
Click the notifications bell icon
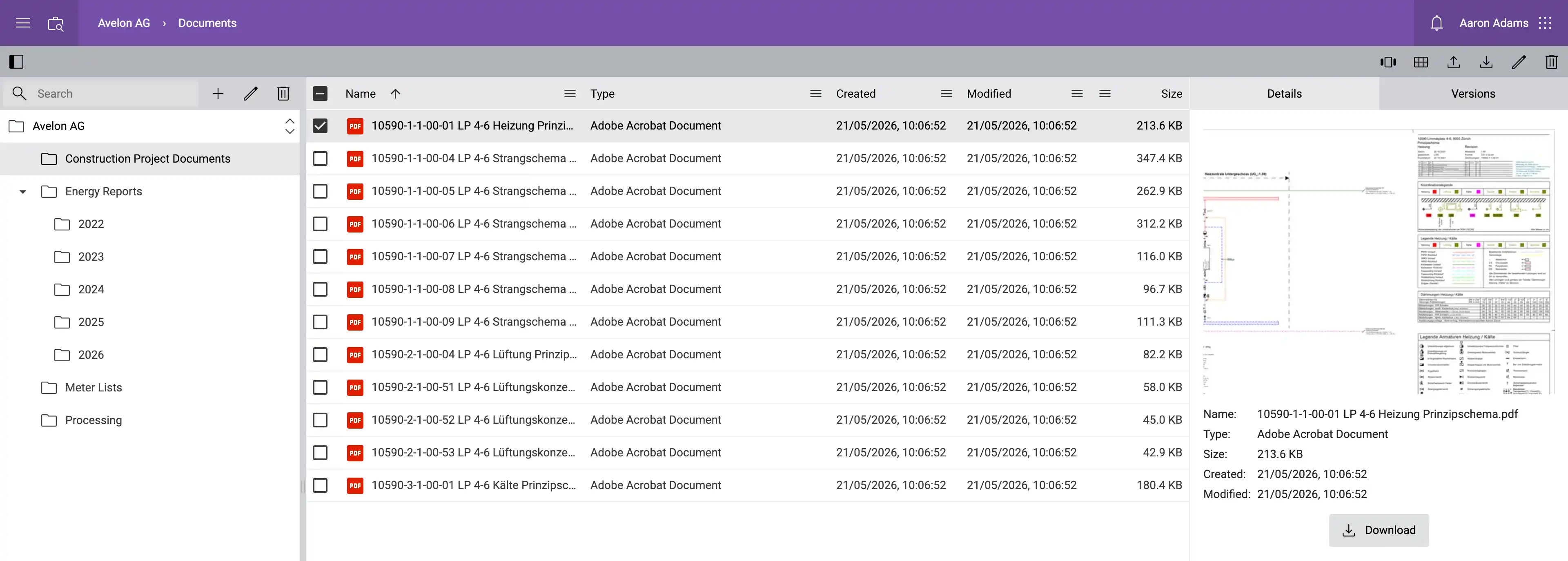point(1437,23)
